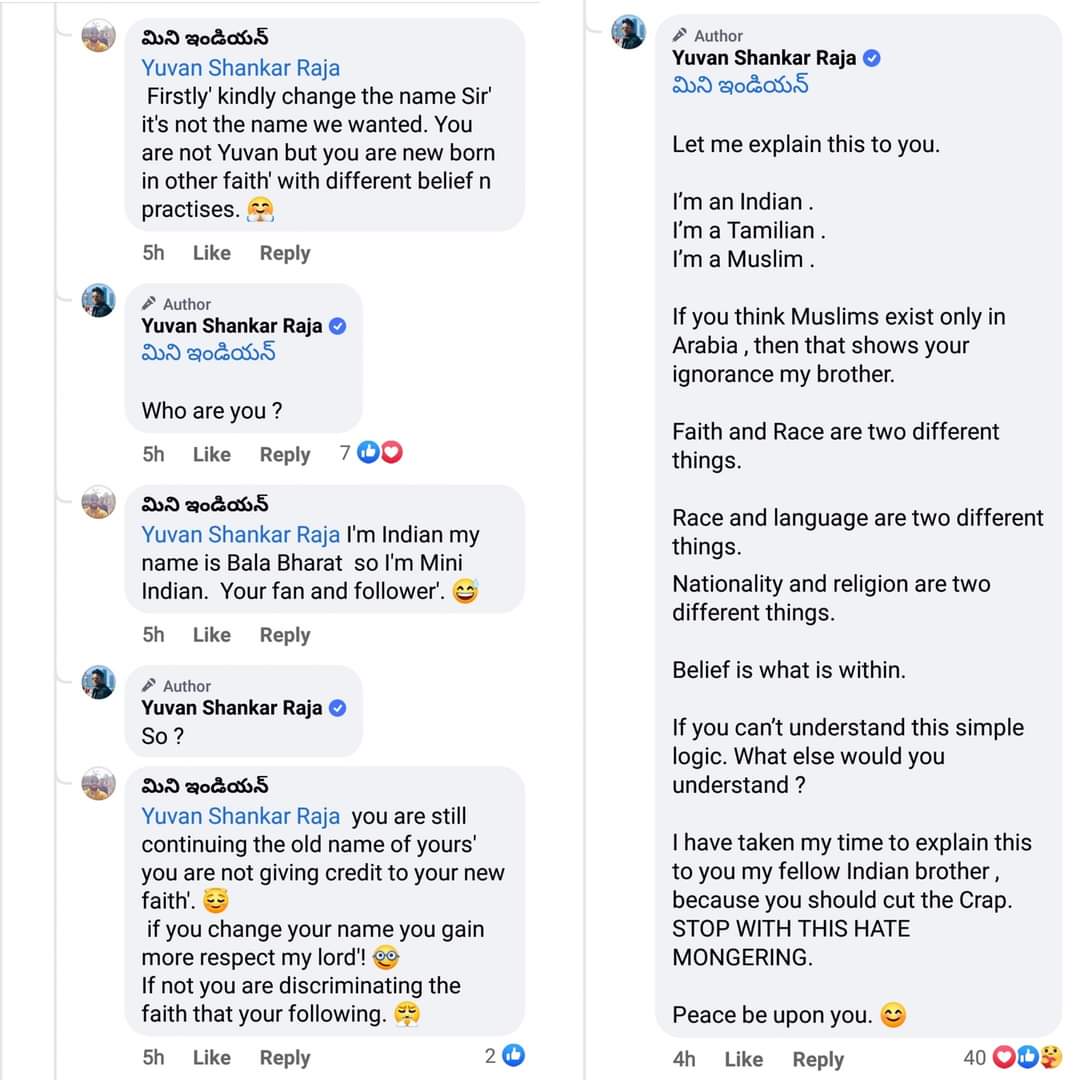Click Like under the long explanation comment
1080x1080 pixels.
point(743,1059)
